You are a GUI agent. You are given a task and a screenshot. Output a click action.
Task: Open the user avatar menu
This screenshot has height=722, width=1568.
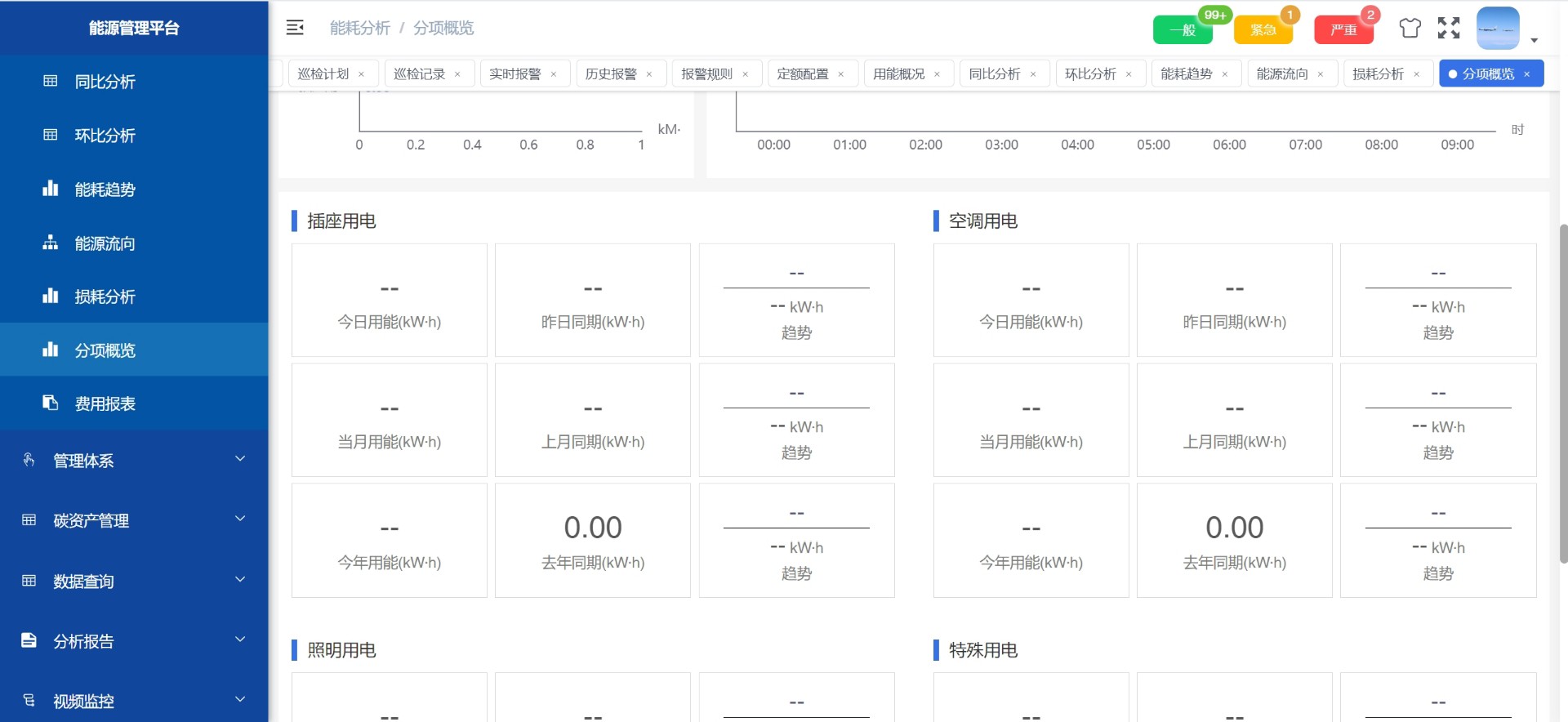click(1498, 29)
